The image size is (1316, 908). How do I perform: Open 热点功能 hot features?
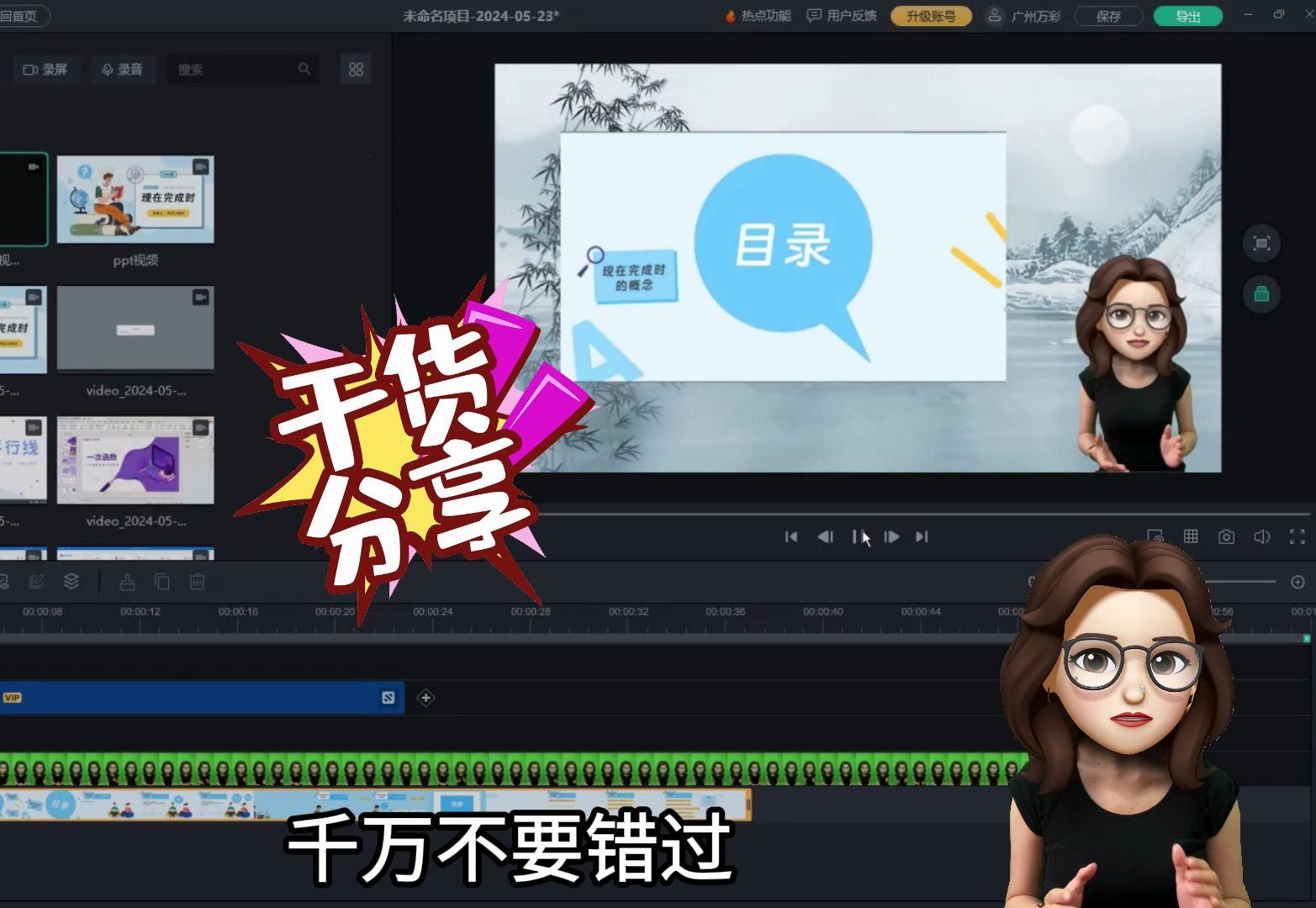point(758,16)
